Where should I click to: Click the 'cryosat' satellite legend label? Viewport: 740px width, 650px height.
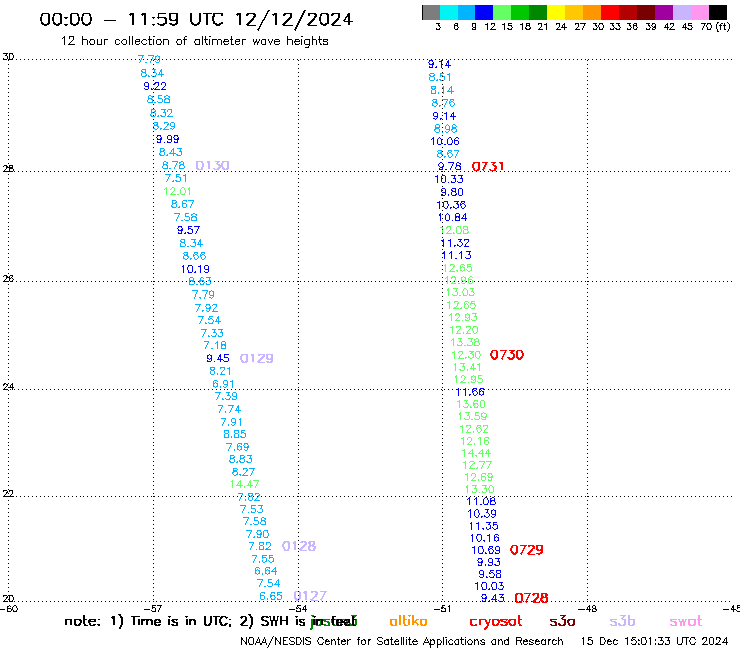496,622
